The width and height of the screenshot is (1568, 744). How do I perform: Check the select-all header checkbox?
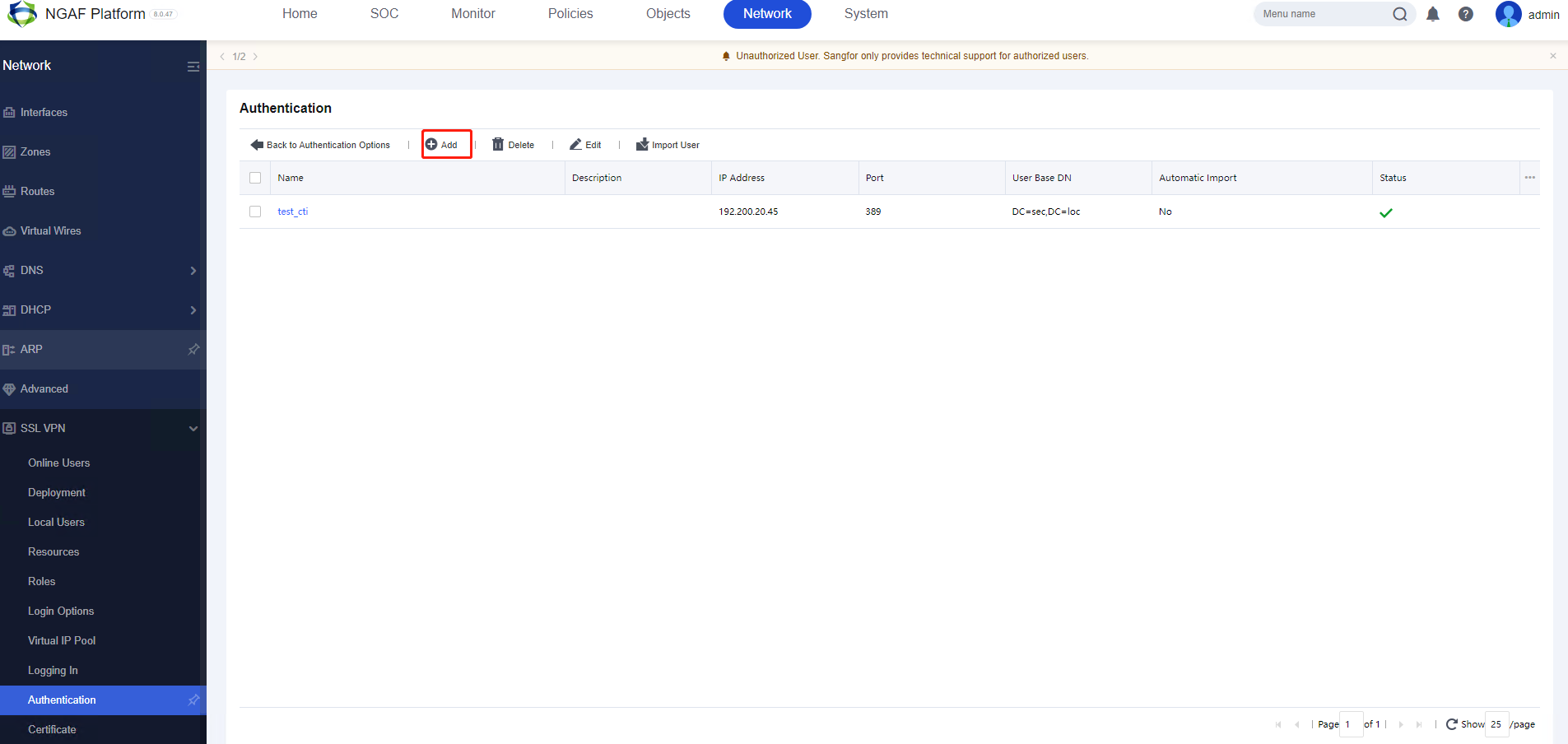coord(255,178)
